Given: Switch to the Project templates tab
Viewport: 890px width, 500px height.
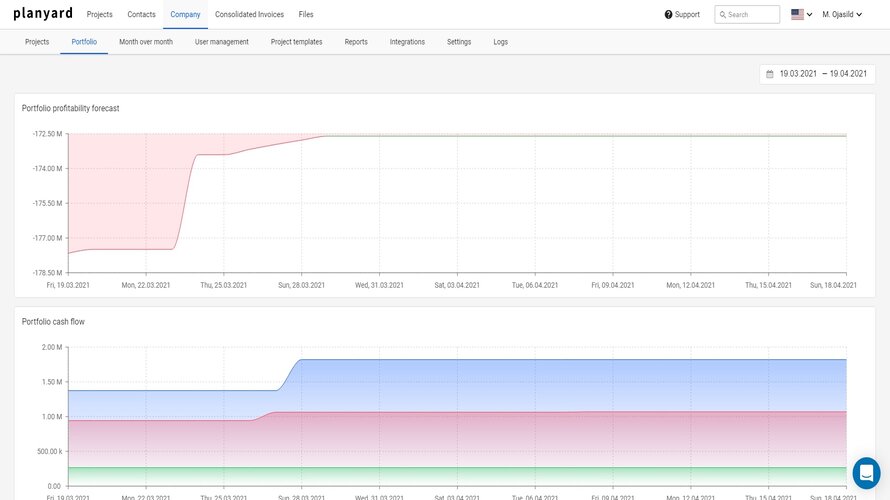Looking at the screenshot, I should click(x=296, y=42).
